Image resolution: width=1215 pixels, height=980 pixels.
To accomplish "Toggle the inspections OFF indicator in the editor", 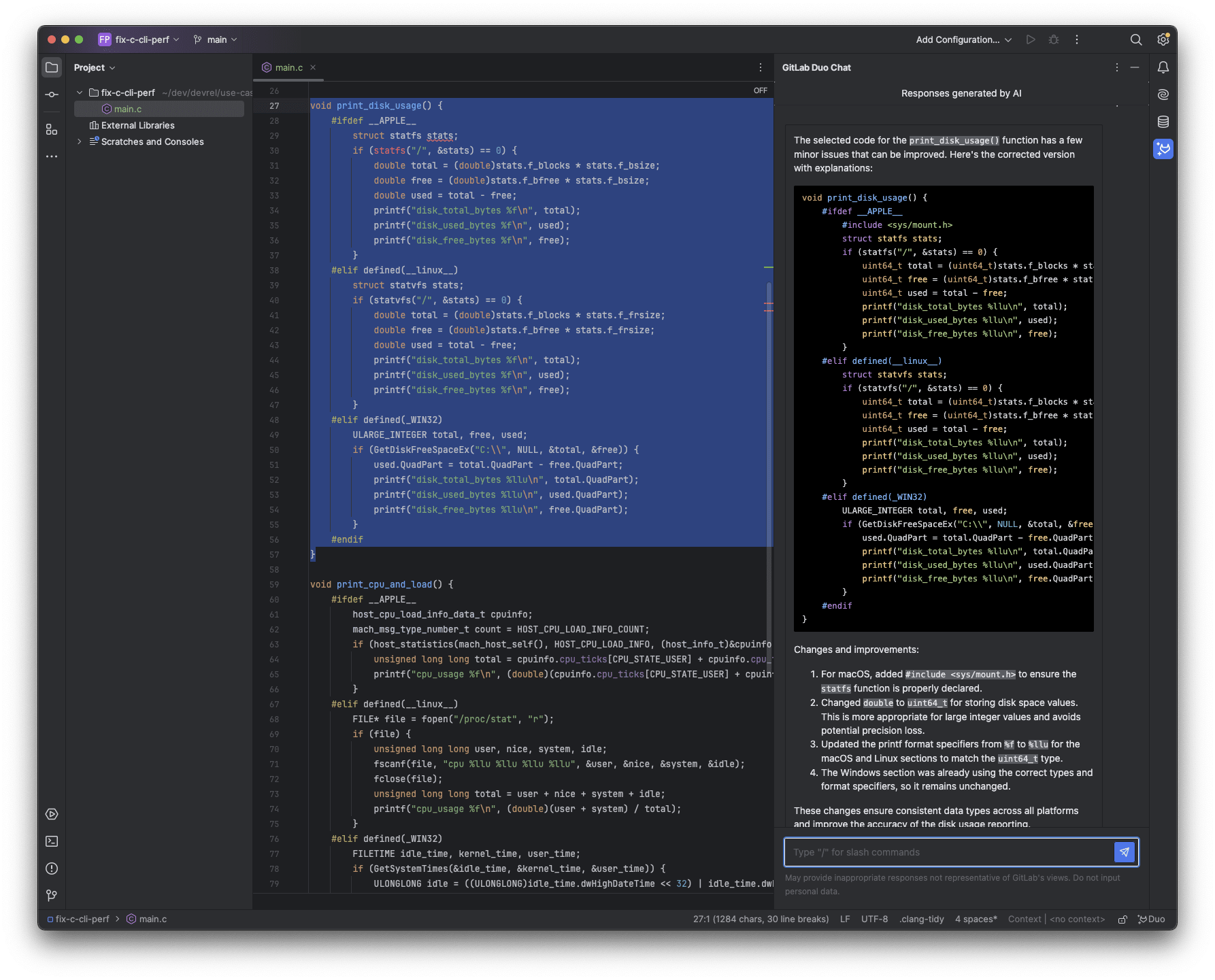I will [761, 90].
